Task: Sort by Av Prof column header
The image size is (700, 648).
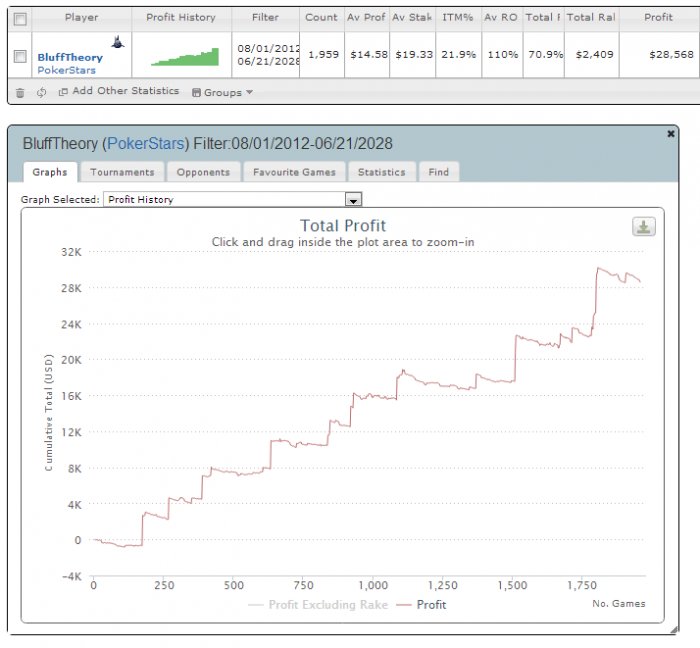Action: pyautogui.click(x=367, y=17)
